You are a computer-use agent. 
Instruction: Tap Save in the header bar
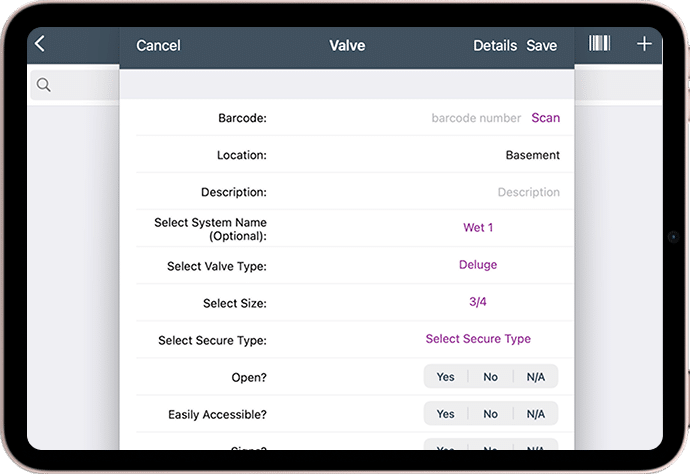point(542,45)
